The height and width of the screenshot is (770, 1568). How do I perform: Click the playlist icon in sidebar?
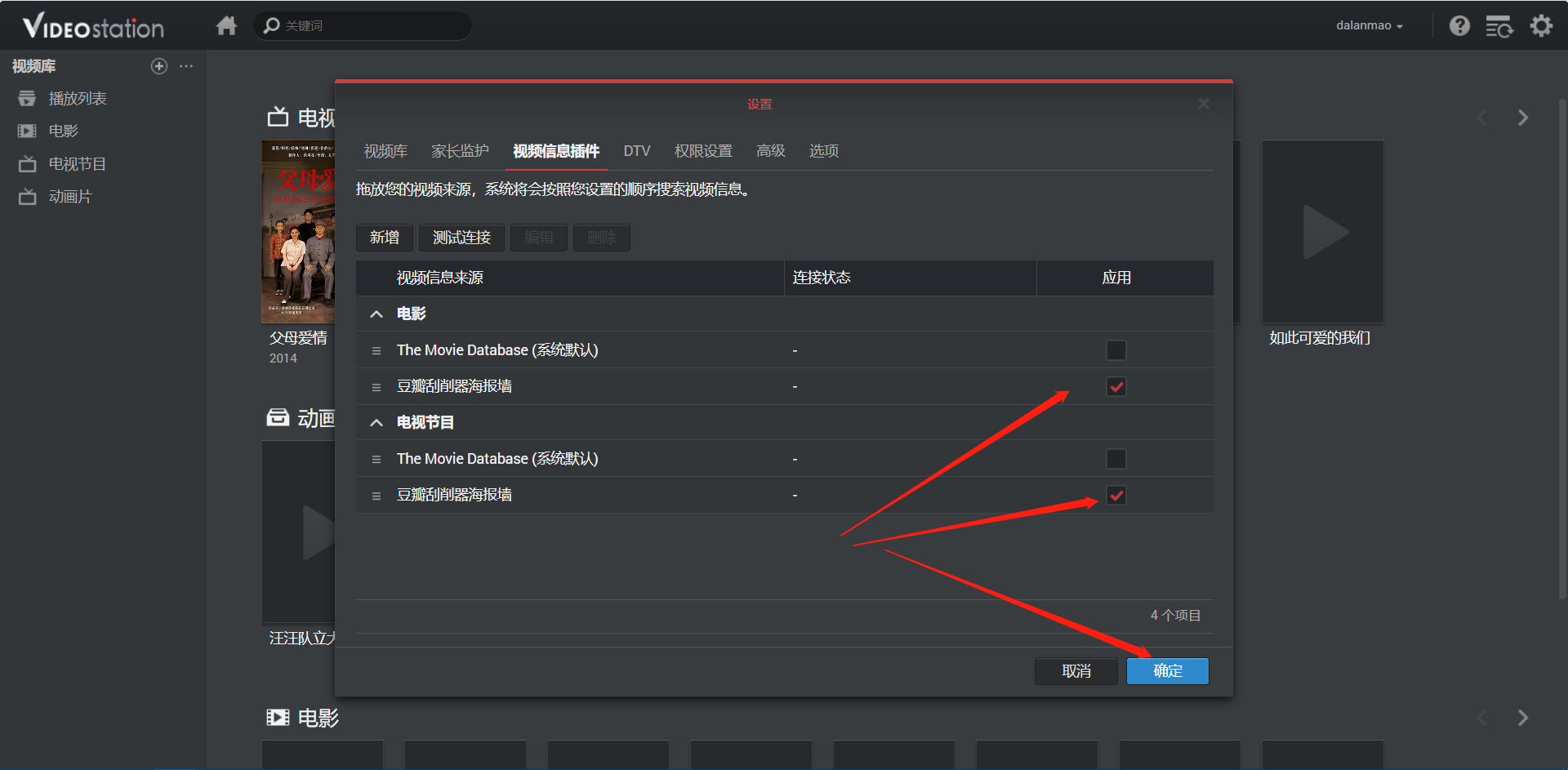click(x=27, y=98)
